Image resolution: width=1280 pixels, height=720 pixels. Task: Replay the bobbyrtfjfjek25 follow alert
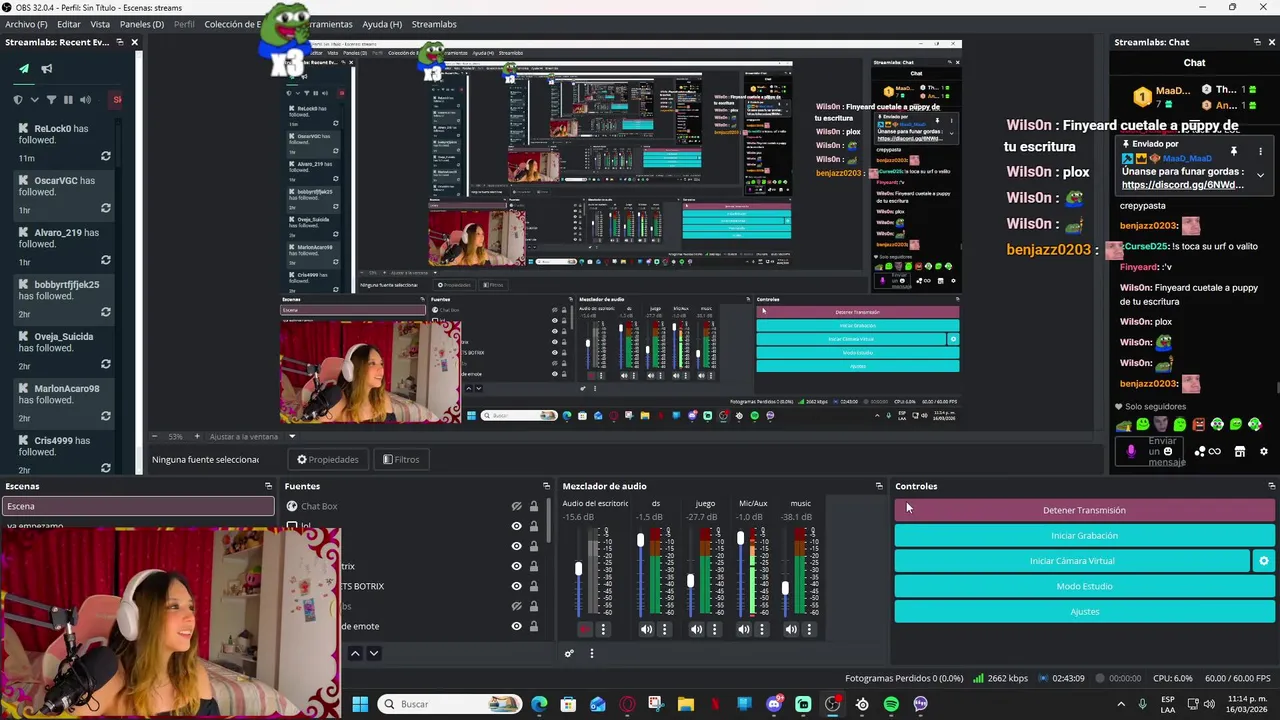click(106, 312)
